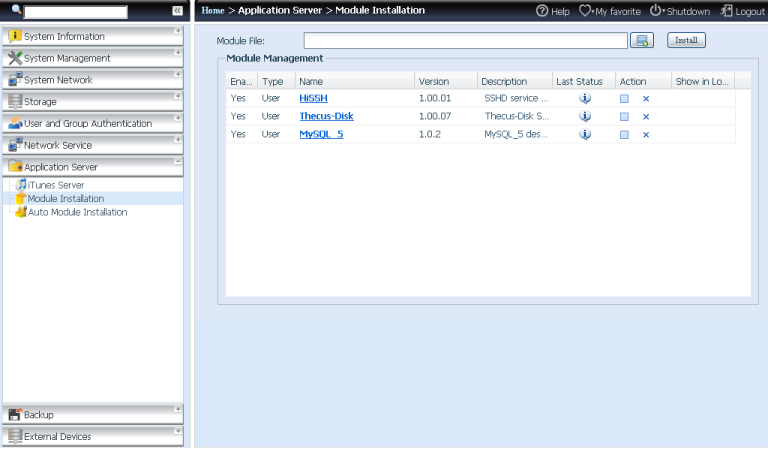Click the Help question mark icon

tap(542, 11)
